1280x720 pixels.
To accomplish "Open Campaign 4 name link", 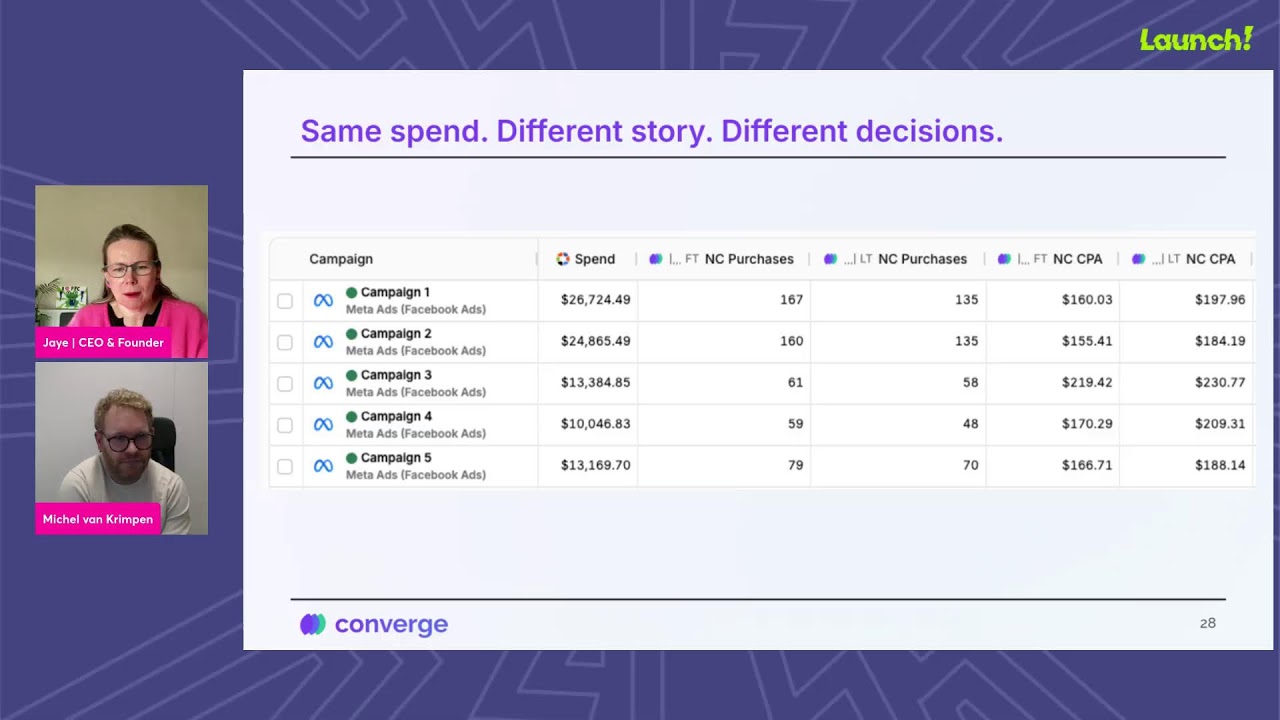I will (396, 417).
